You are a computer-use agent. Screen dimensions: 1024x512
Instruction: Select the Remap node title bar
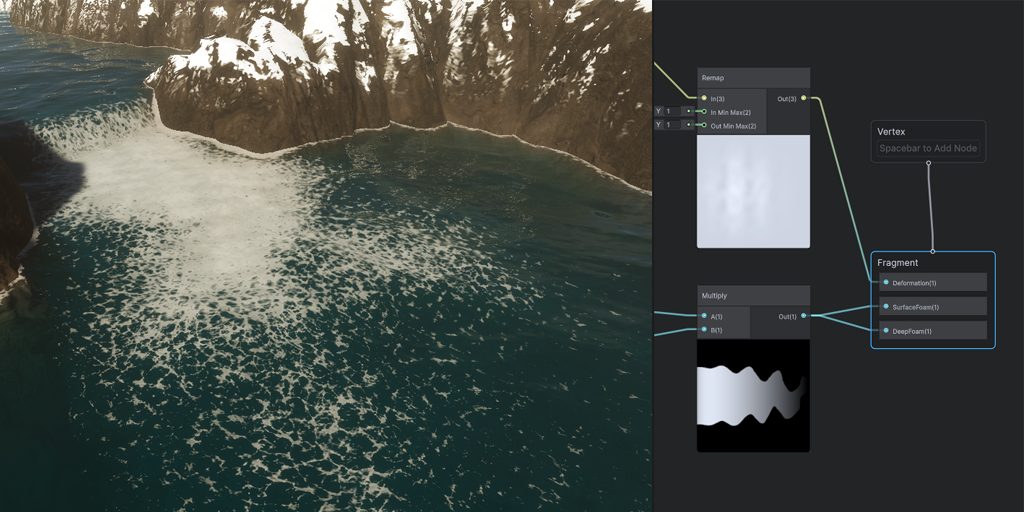(x=753, y=78)
